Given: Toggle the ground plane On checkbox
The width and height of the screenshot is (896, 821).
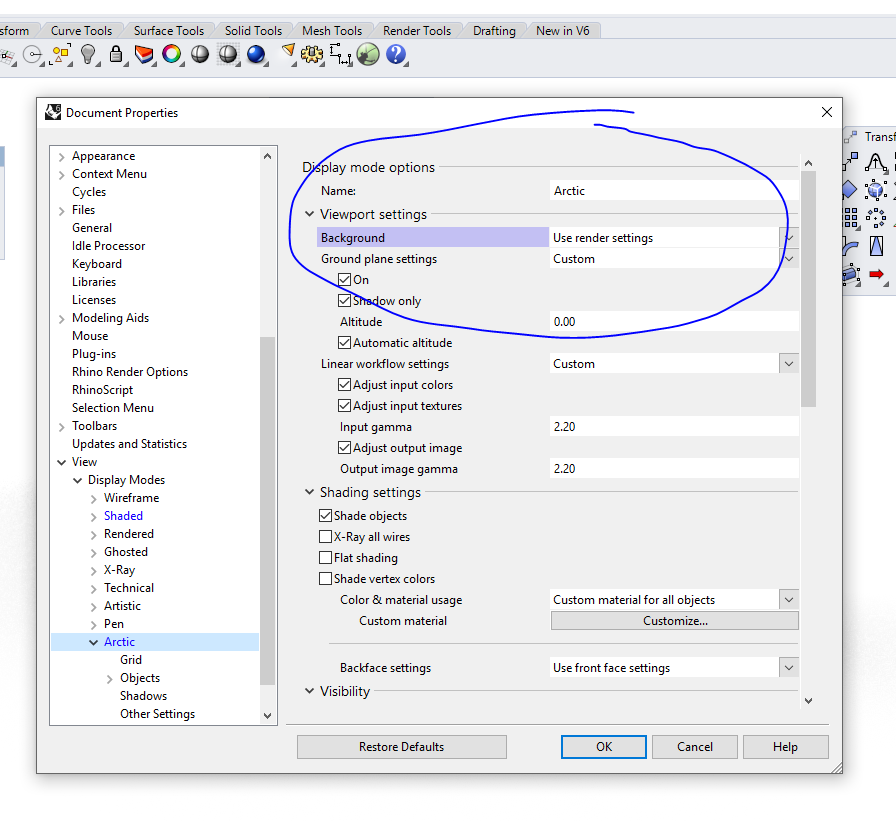Looking at the screenshot, I should coord(344,280).
